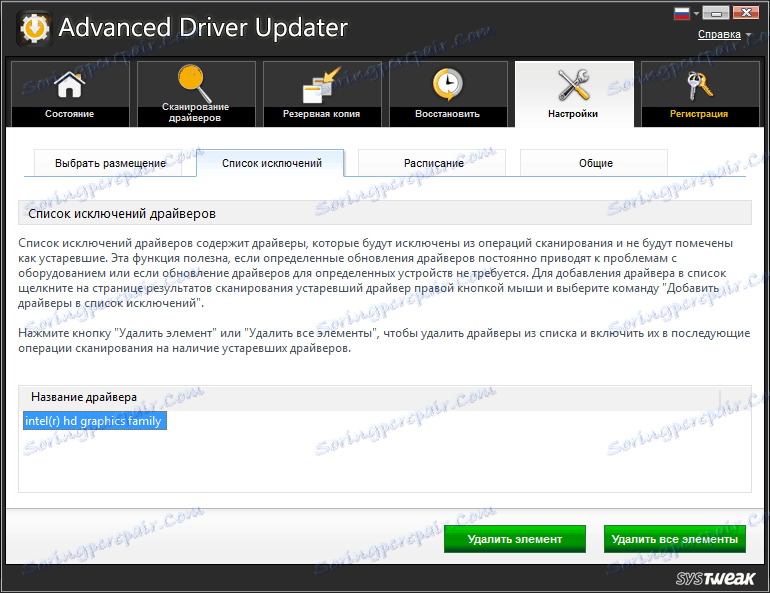Switch to Список исключений tab

271,163
